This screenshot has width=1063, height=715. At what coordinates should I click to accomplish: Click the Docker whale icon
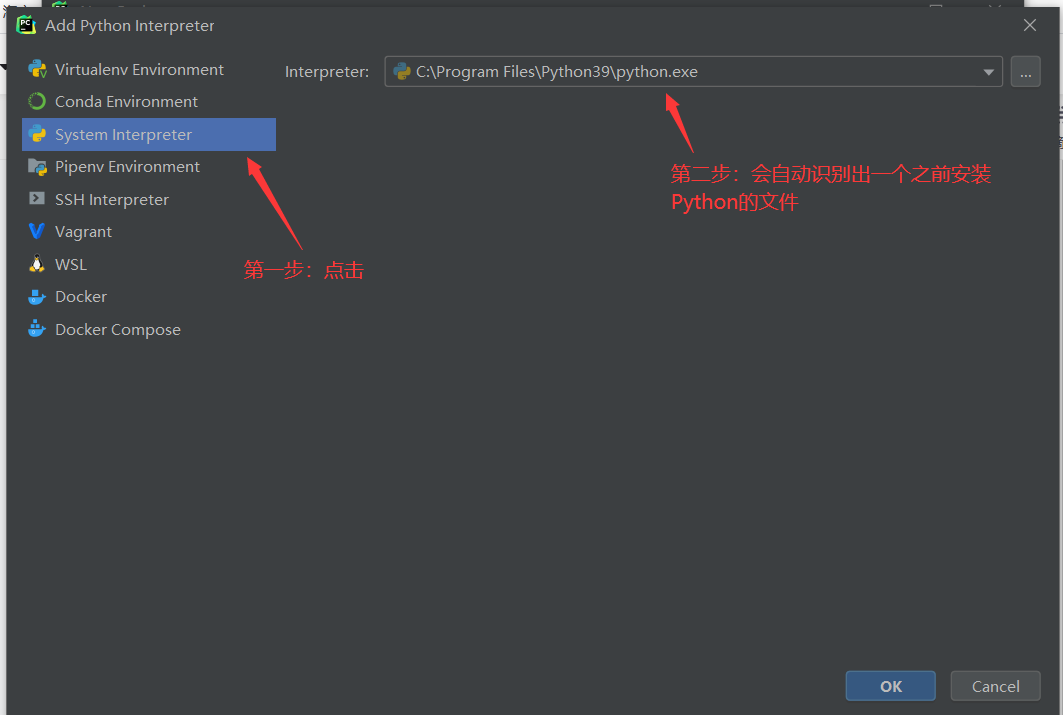[37, 297]
